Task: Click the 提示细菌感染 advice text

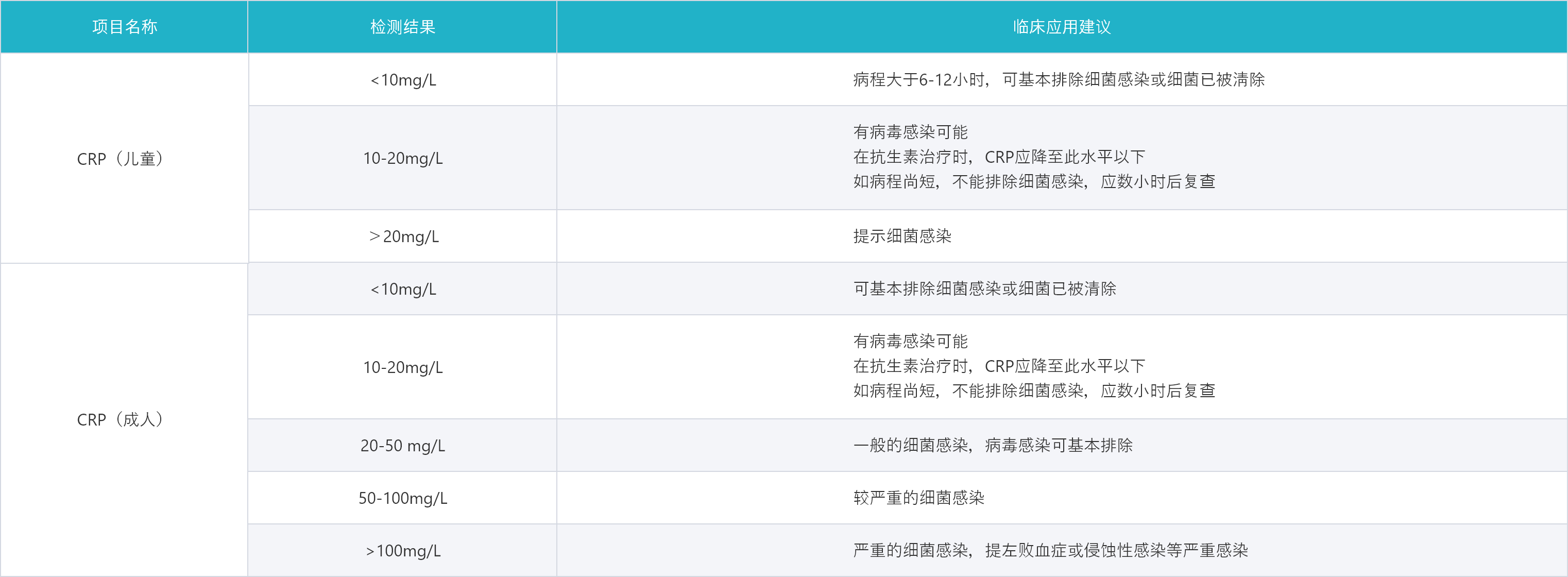Action: tap(901, 236)
